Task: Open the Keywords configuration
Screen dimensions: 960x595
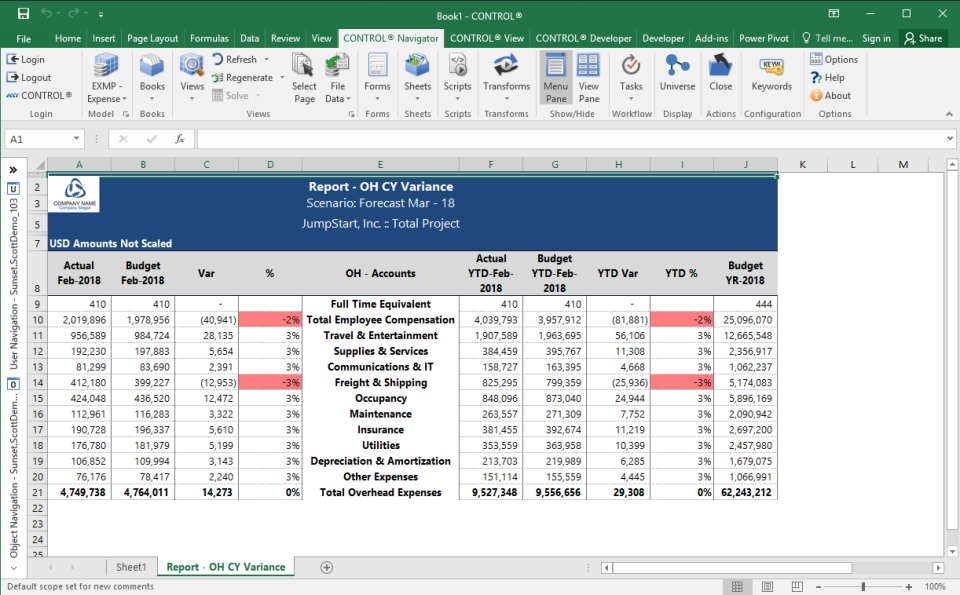Action: pos(771,74)
